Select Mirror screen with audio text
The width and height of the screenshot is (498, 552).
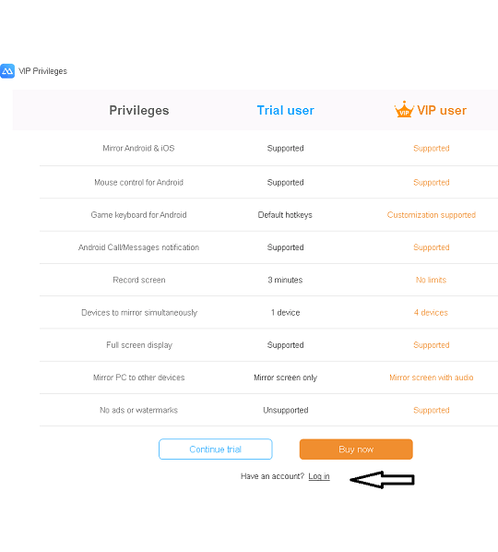point(431,377)
